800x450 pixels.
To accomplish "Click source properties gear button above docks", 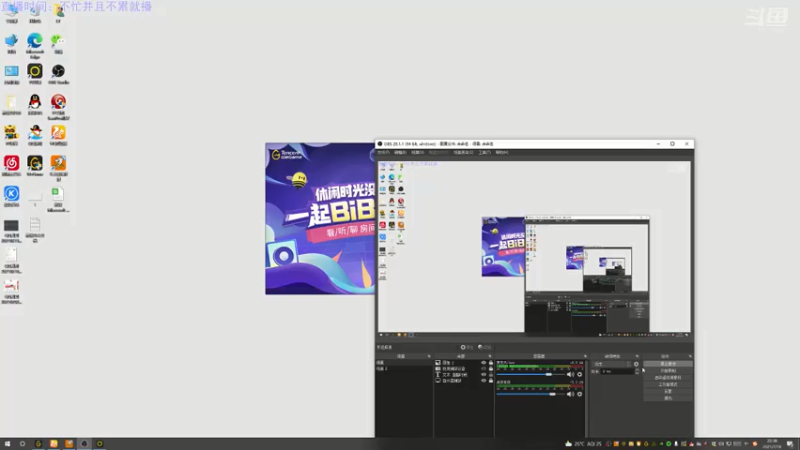I will click(x=467, y=347).
